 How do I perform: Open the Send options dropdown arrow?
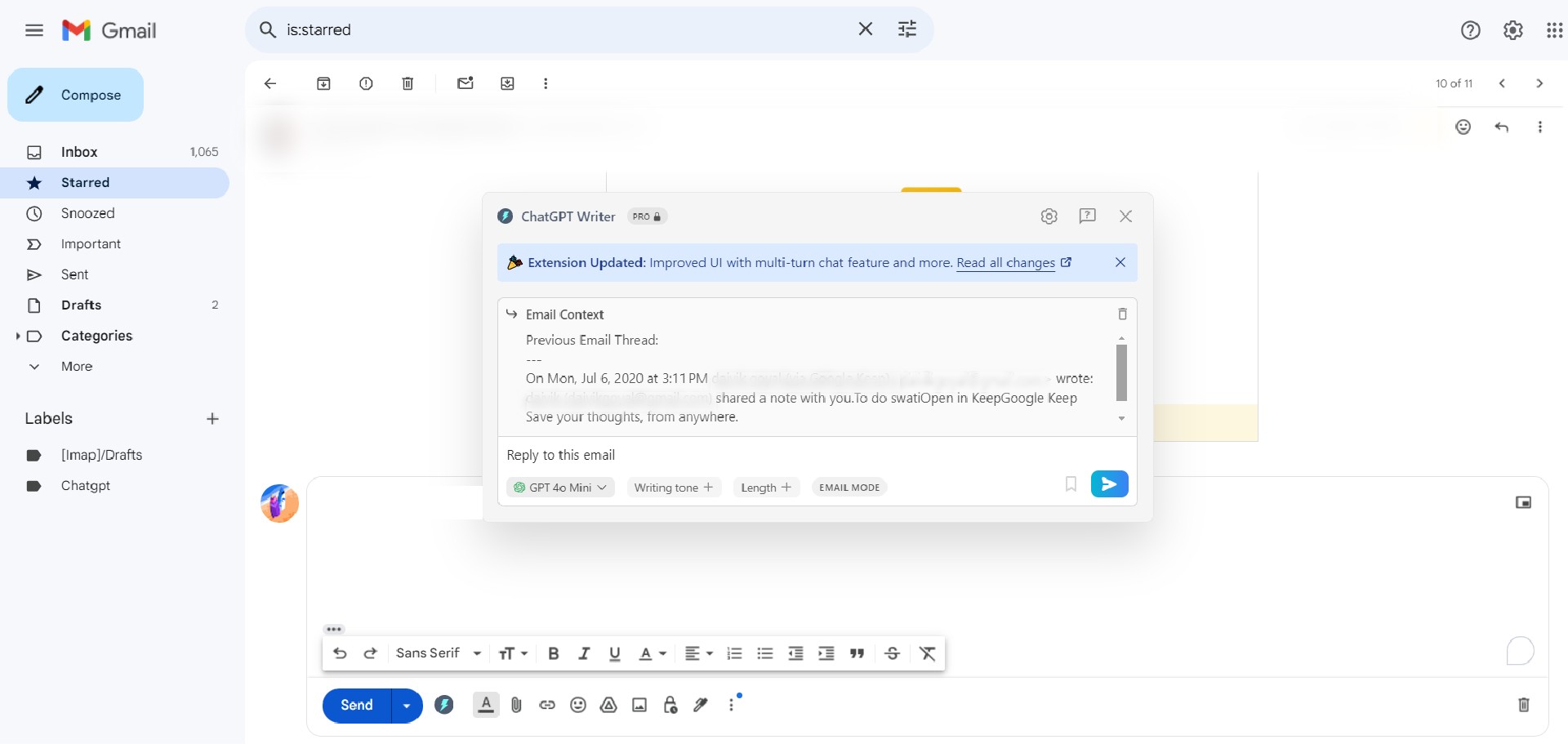(x=407, y=706)
